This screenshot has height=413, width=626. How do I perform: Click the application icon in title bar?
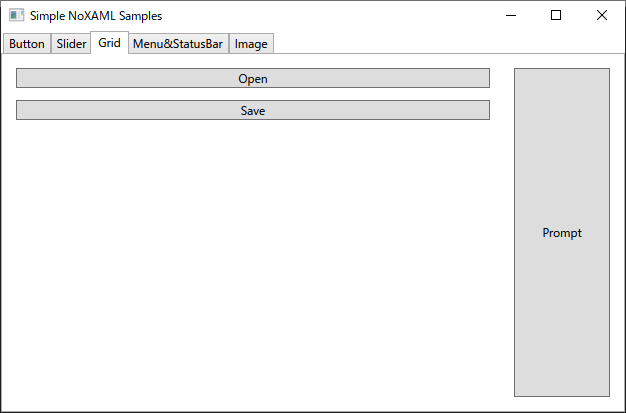point(16,16)
